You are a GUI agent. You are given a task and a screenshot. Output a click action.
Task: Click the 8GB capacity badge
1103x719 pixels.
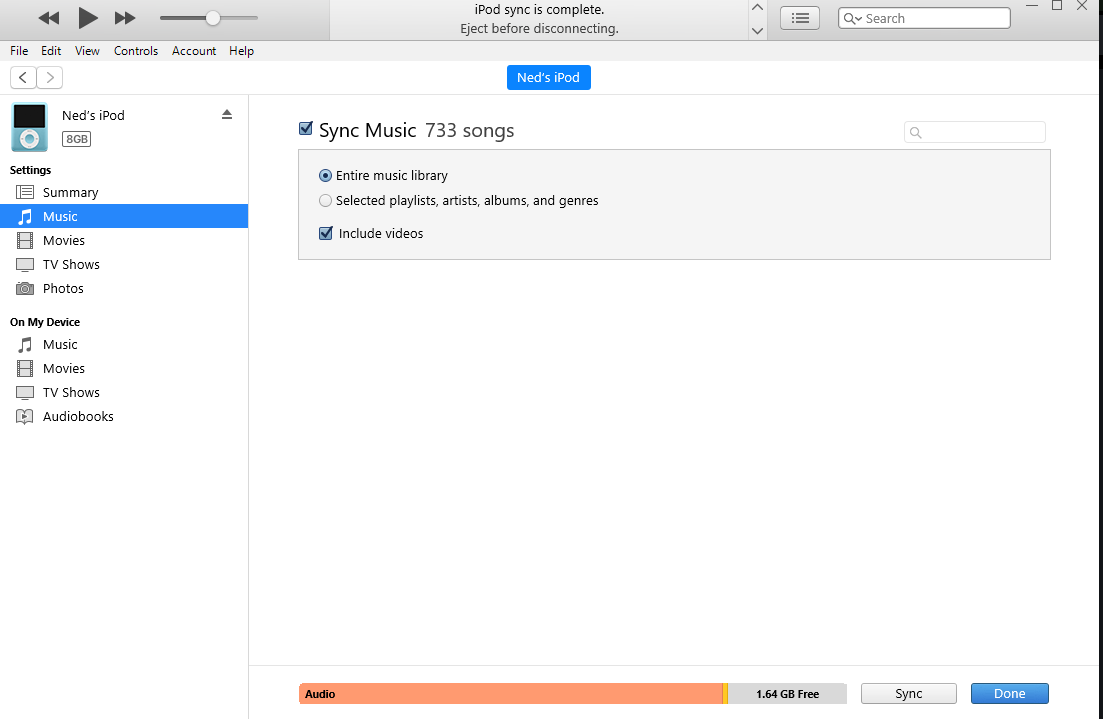tap(76, 139)
